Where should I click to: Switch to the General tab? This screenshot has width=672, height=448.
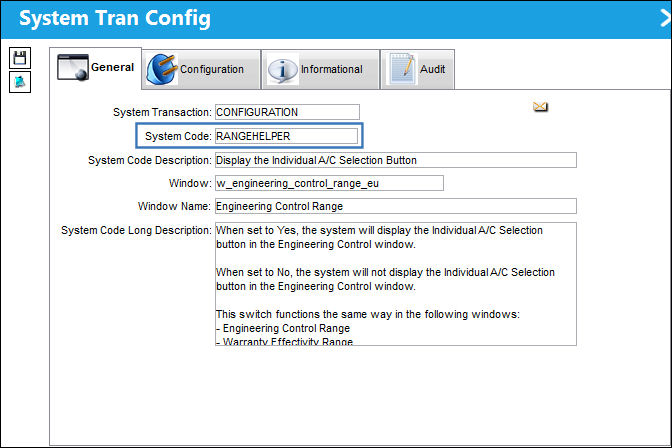coord(95,68)
